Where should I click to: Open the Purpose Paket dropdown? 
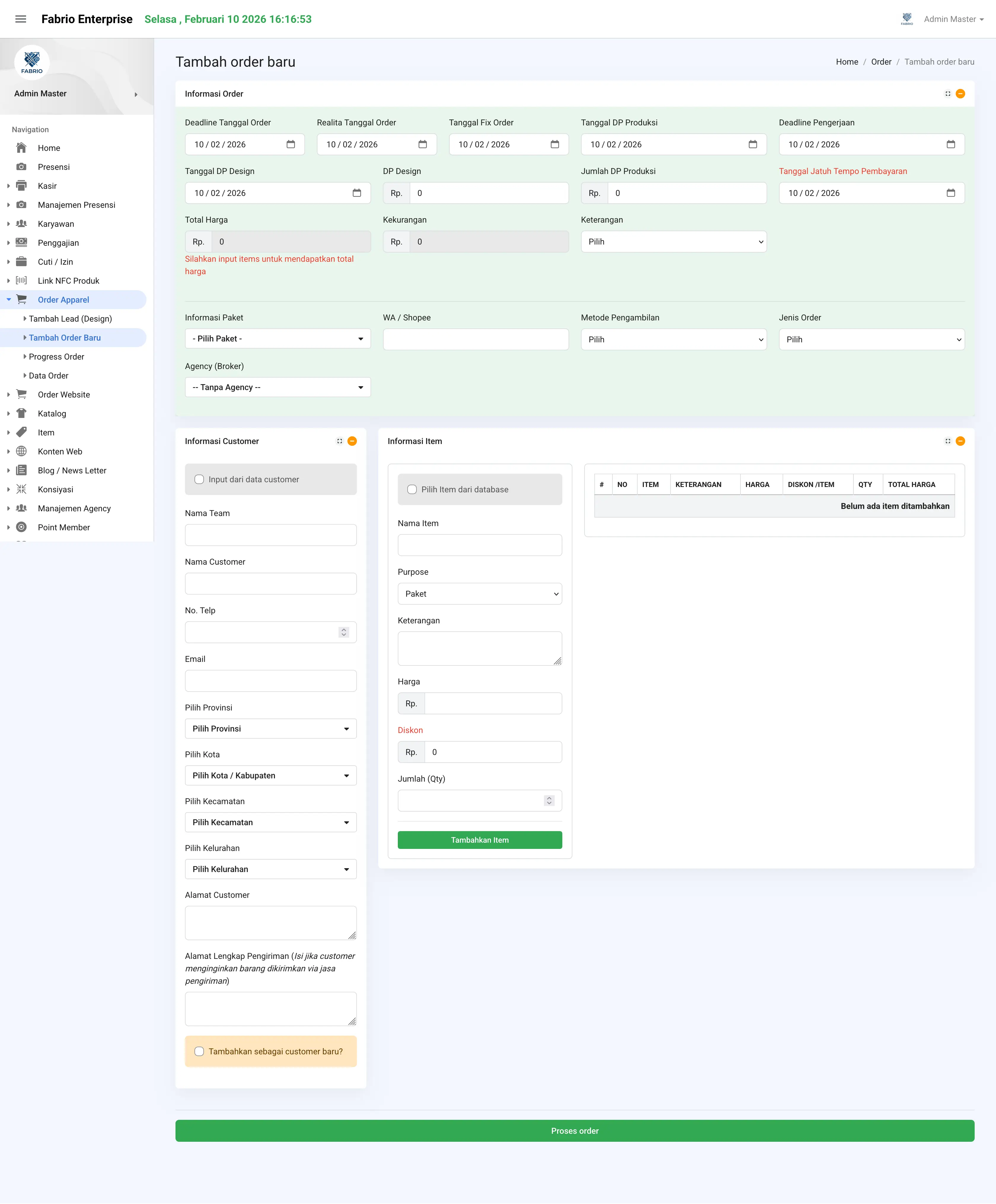click(x=479, y=594)
